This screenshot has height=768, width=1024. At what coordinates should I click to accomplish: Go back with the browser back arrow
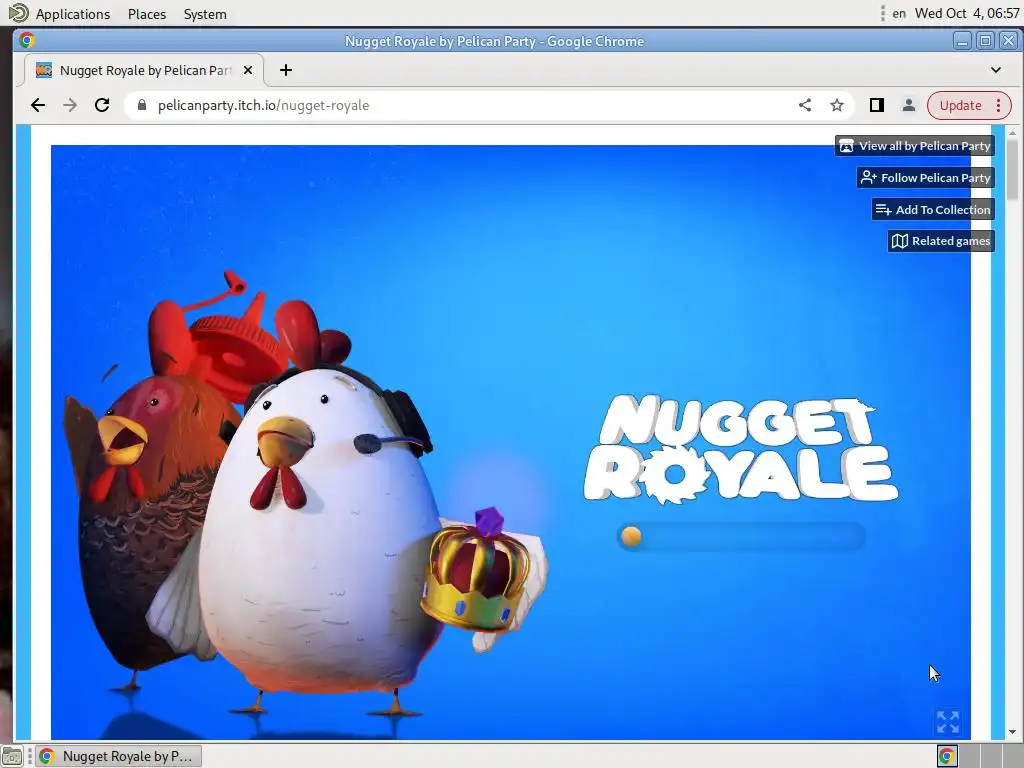(x=38, y=105)
